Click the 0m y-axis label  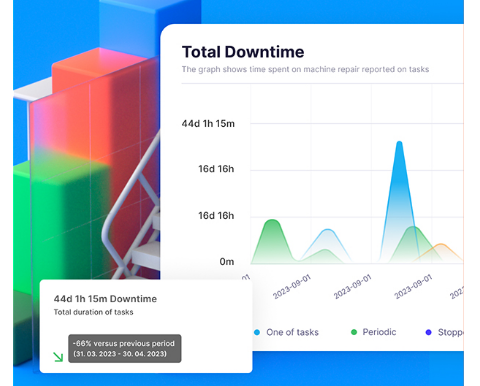(227, 262)
